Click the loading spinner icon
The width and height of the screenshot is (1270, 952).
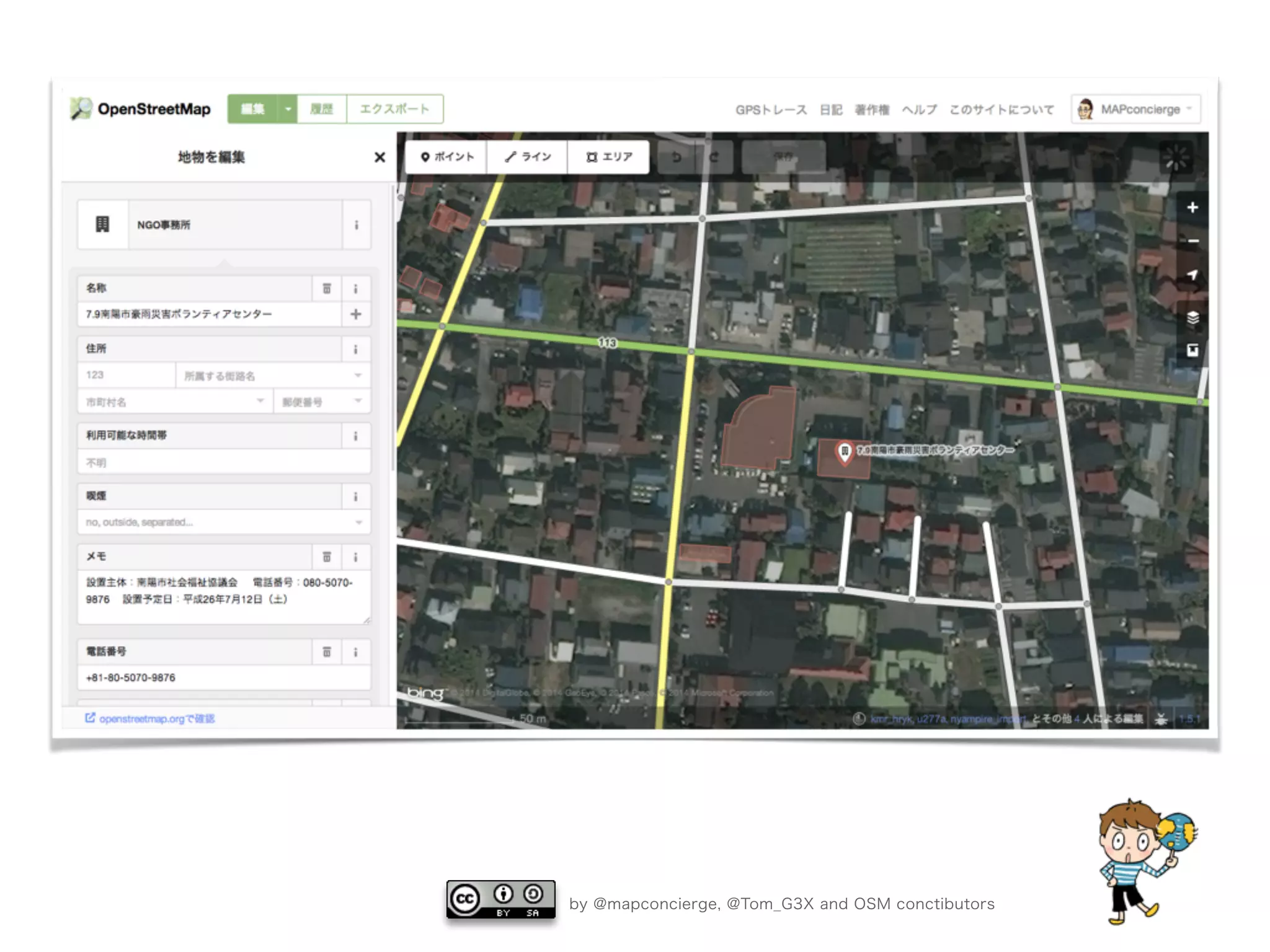click(1176, 157)
